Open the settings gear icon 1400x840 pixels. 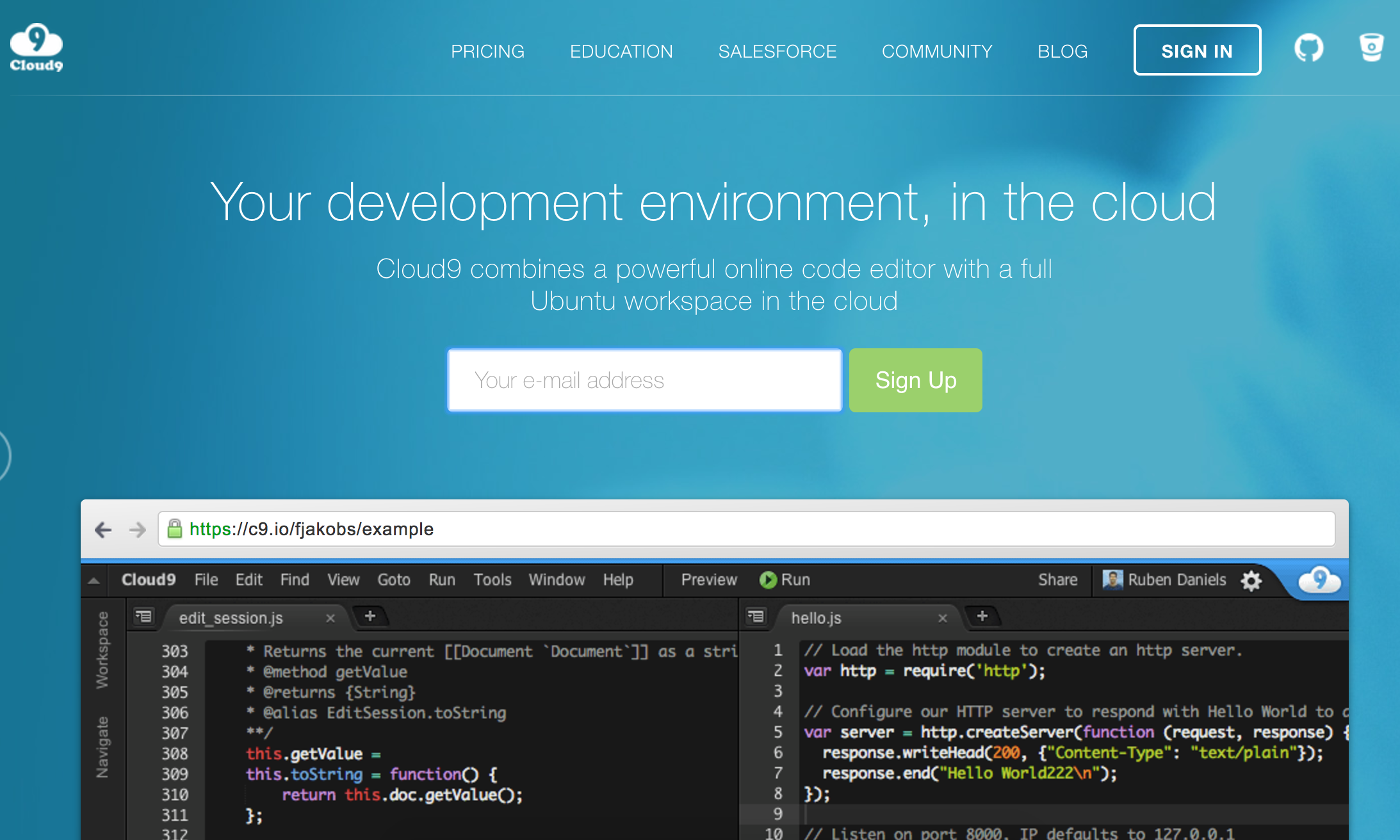pos(1251,581)
